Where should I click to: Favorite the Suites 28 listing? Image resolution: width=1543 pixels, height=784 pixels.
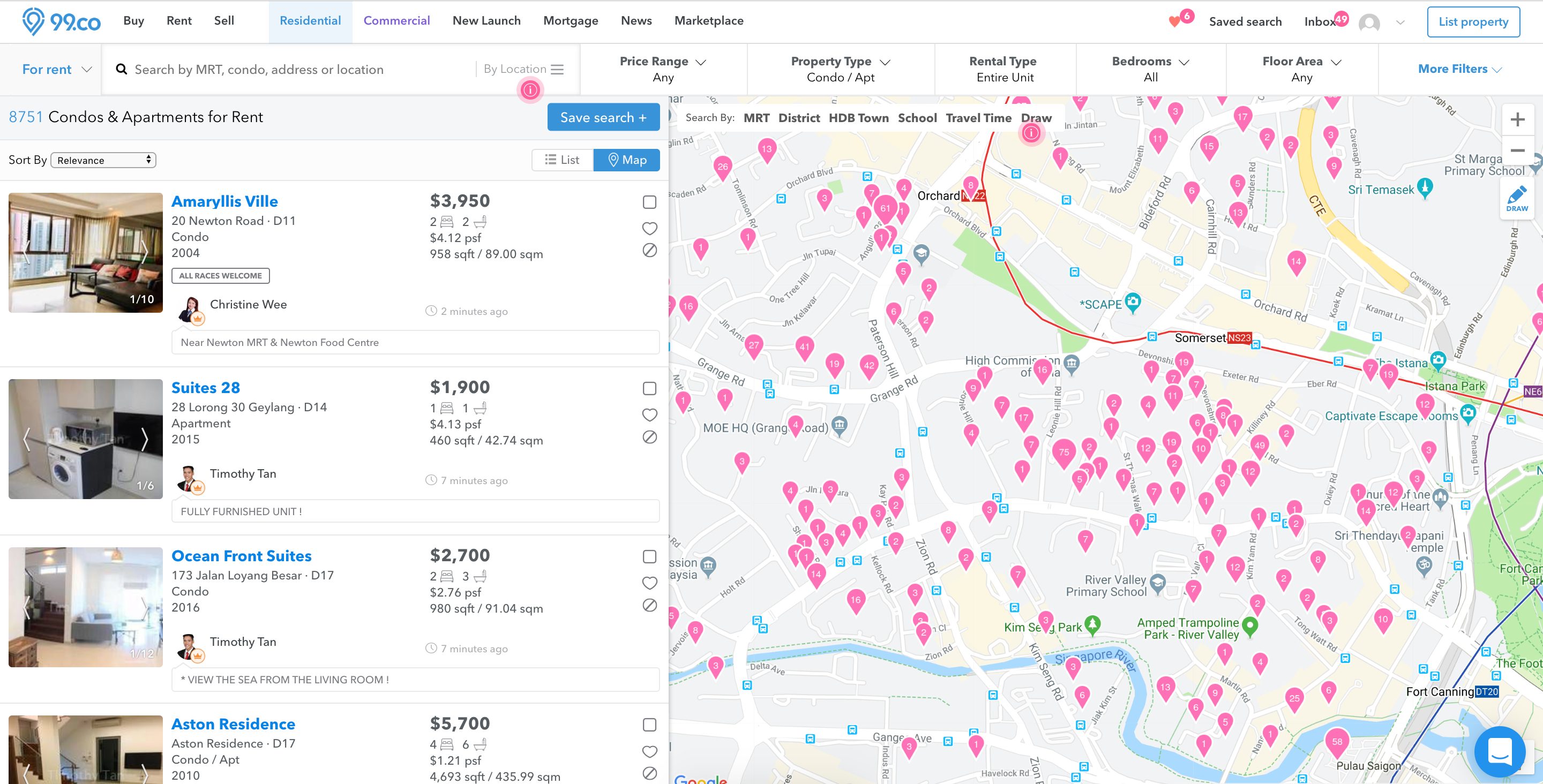click(x=649, y=414)
